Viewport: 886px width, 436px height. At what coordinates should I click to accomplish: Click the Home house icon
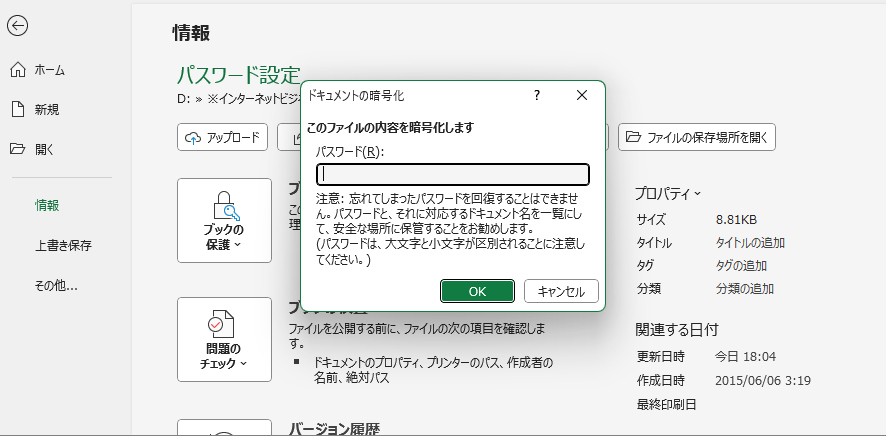17,70
